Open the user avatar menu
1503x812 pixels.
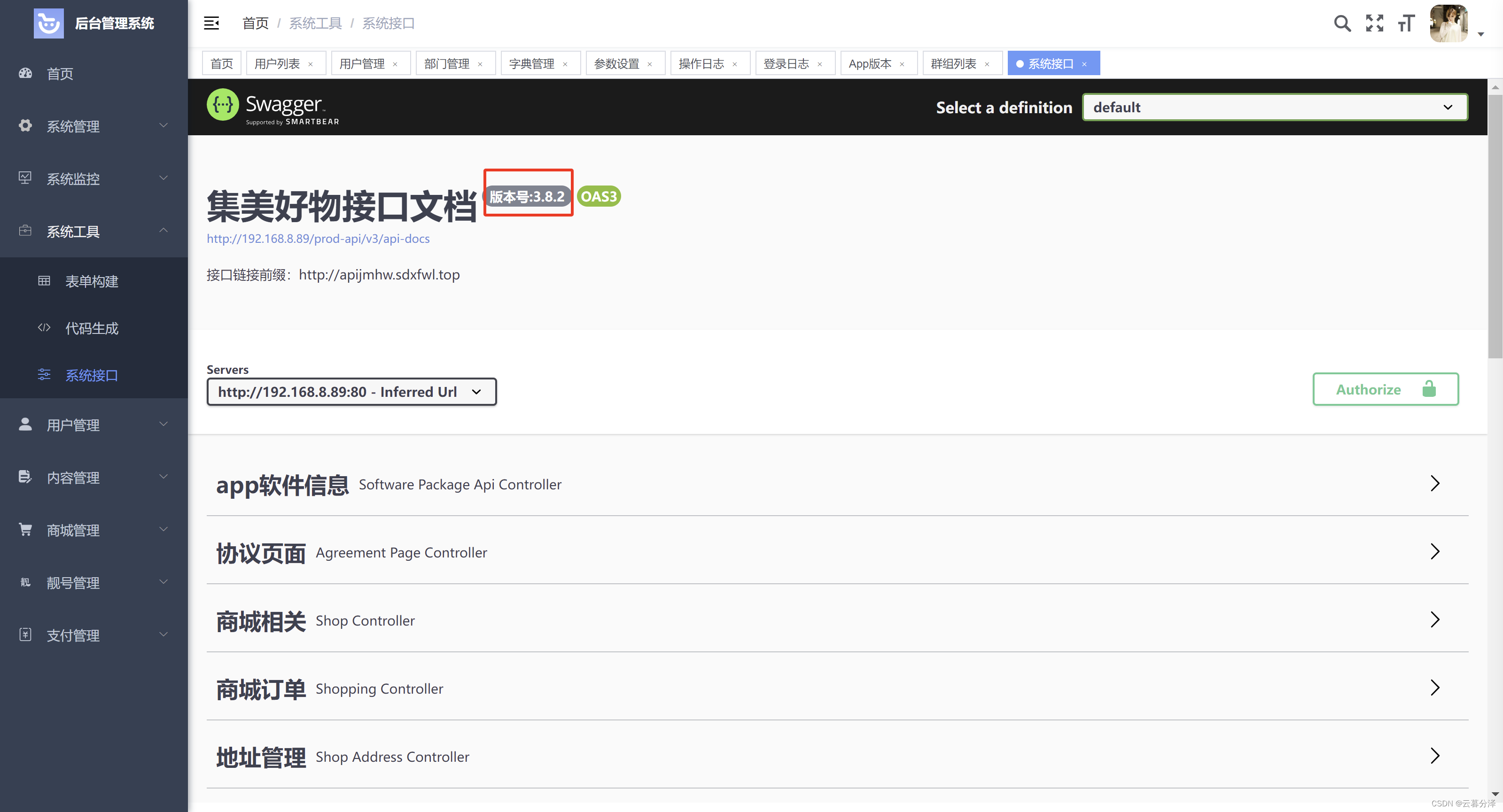tap(1449, 23)
